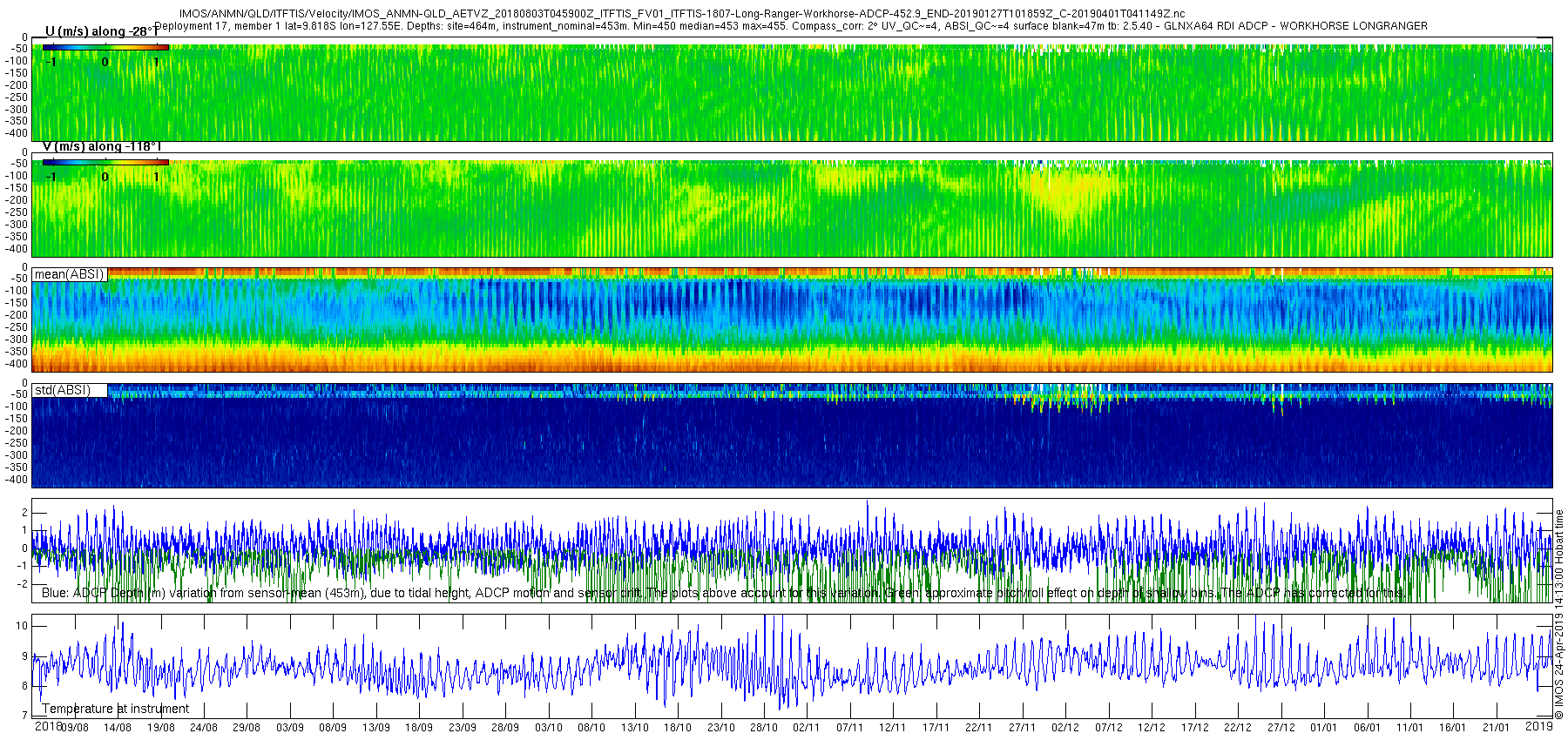
Task: Click the 29/08 date tick label
Action: pyautogui.click(x=247, y=728)
